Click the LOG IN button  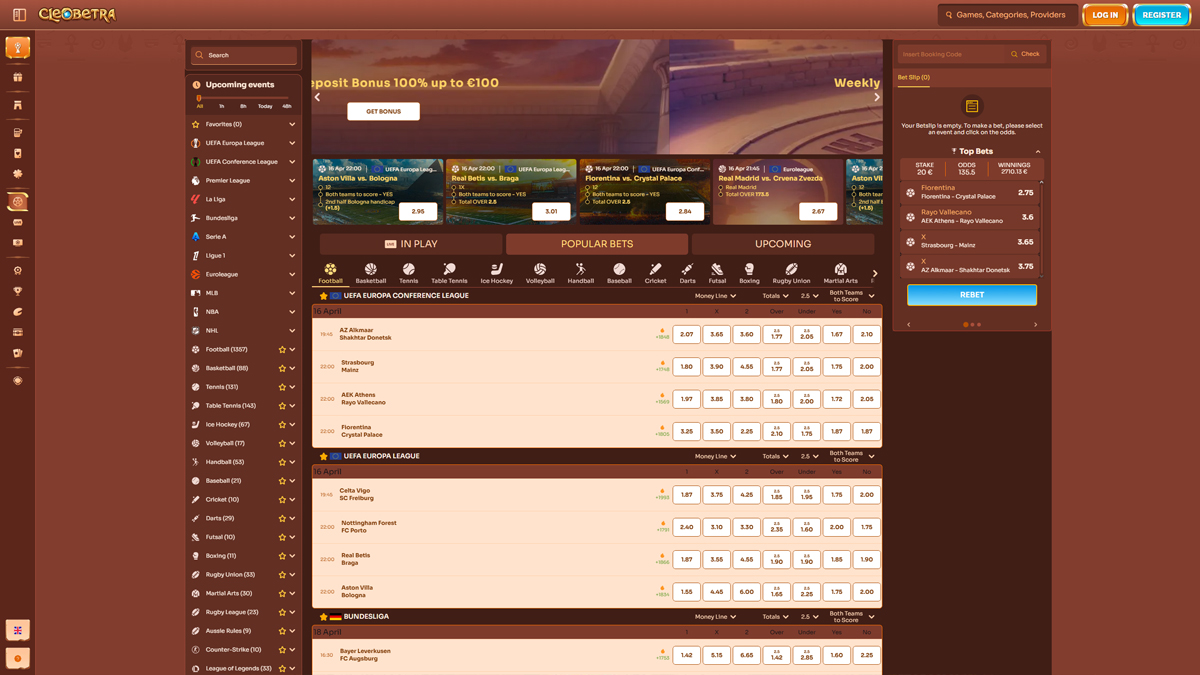coord(1105,15)
